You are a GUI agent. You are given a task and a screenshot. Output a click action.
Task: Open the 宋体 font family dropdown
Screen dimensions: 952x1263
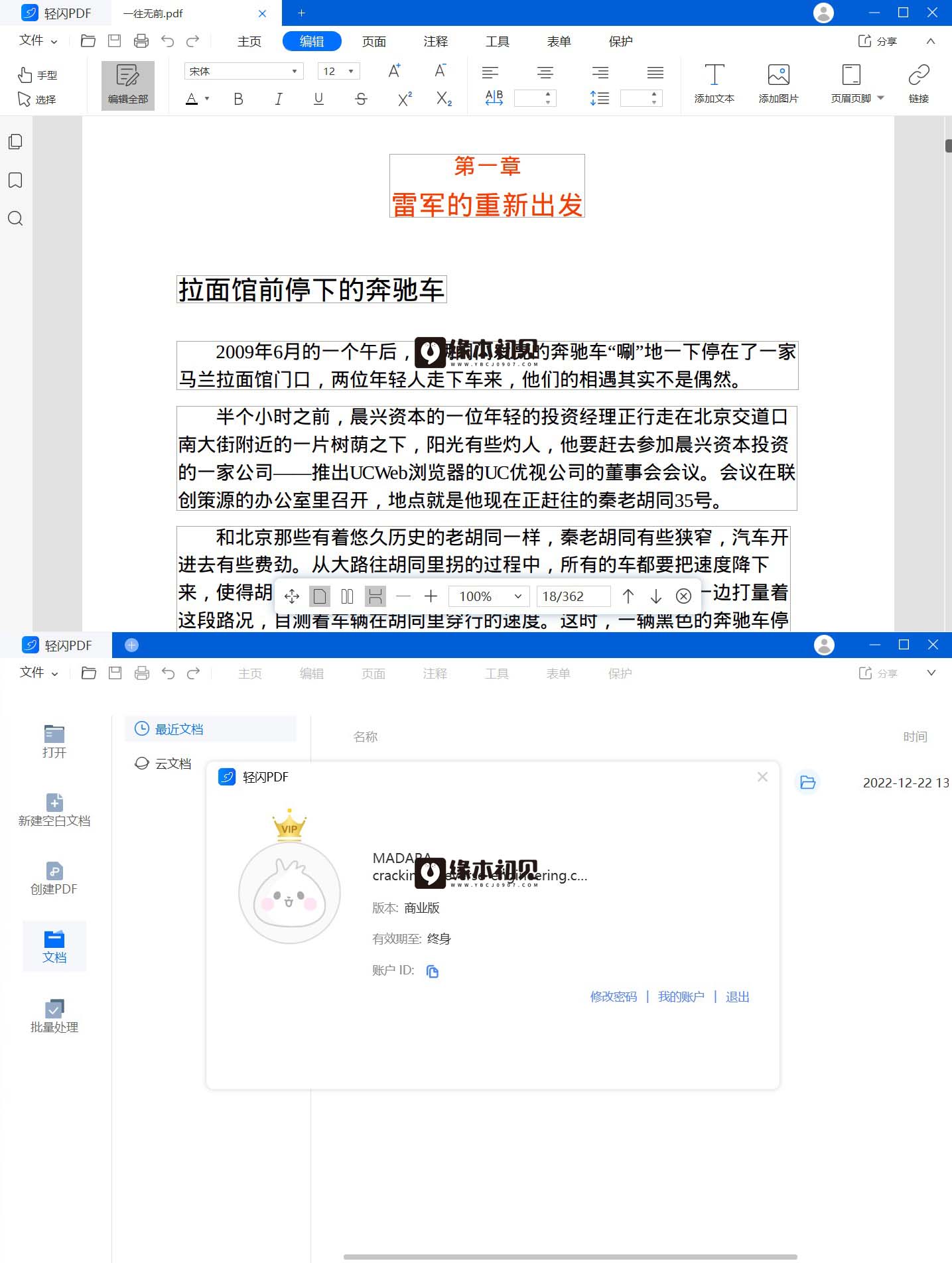point(243,71)
